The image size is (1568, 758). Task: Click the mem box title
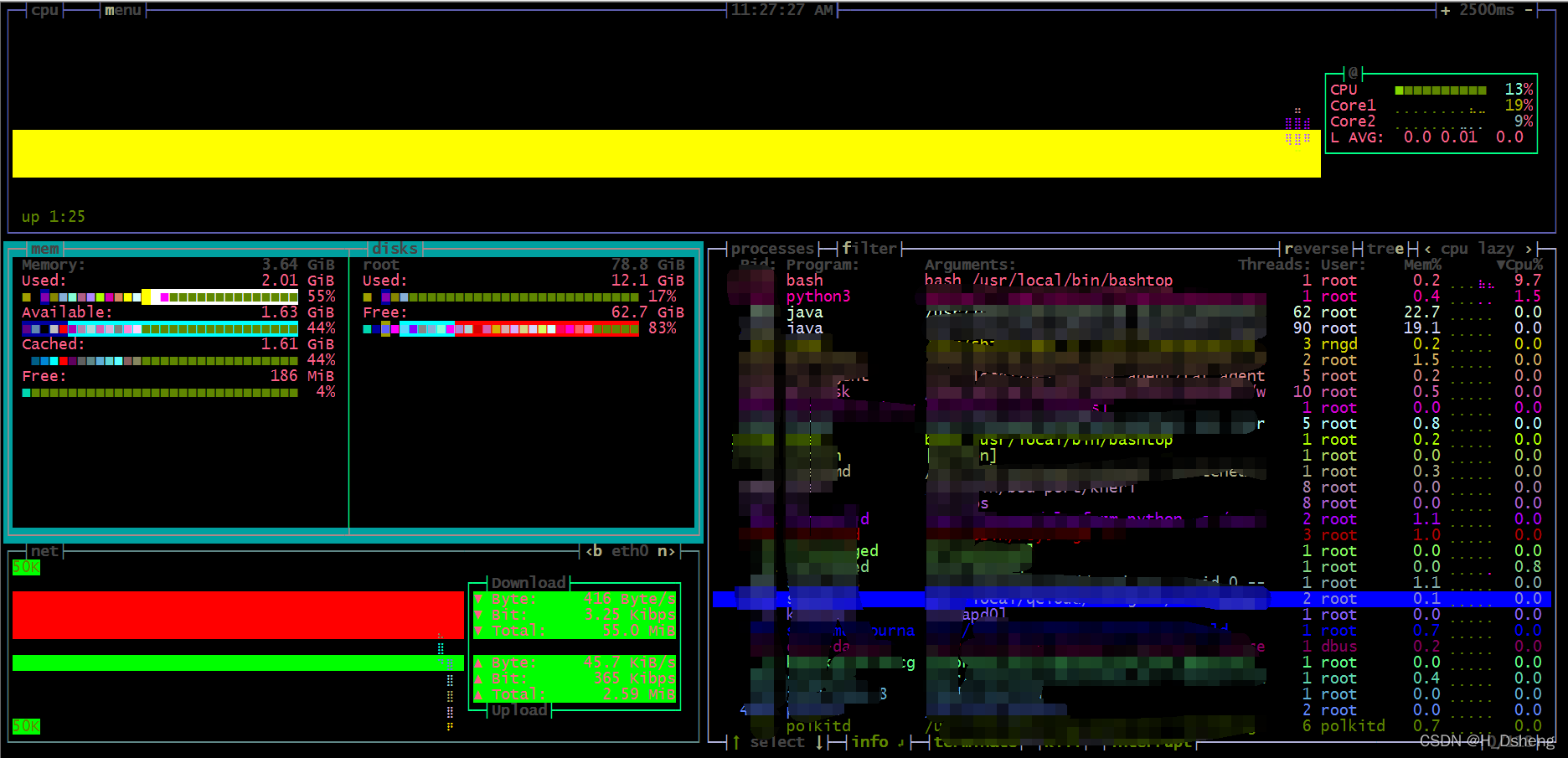pos(45,249)
